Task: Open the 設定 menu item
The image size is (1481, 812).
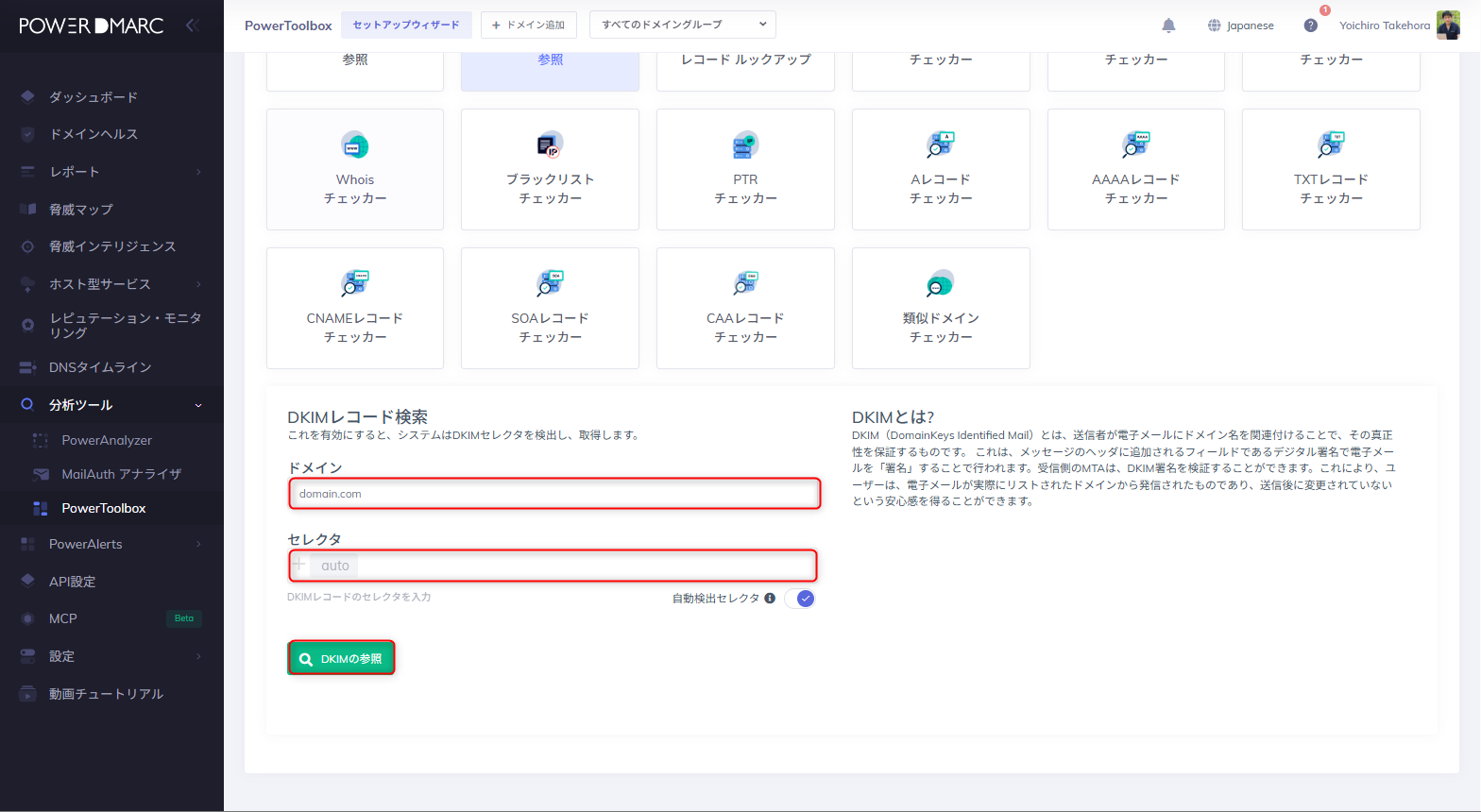Action: (x=61, y=656)
